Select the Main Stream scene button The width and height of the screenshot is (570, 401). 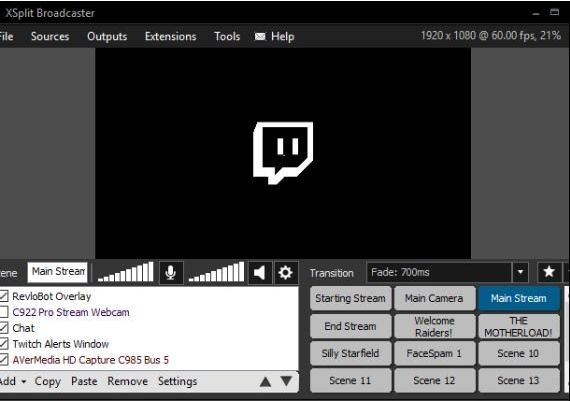point(519,298)
